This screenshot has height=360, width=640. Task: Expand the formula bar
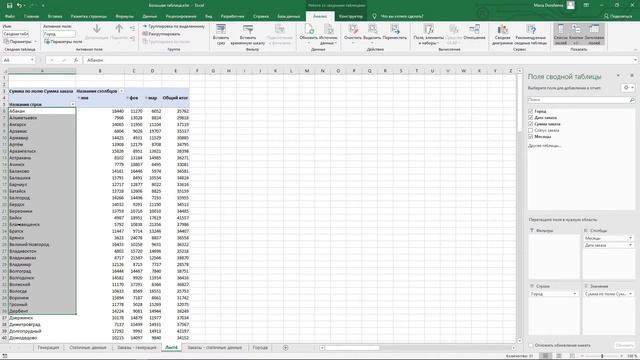tap(636, 60)
